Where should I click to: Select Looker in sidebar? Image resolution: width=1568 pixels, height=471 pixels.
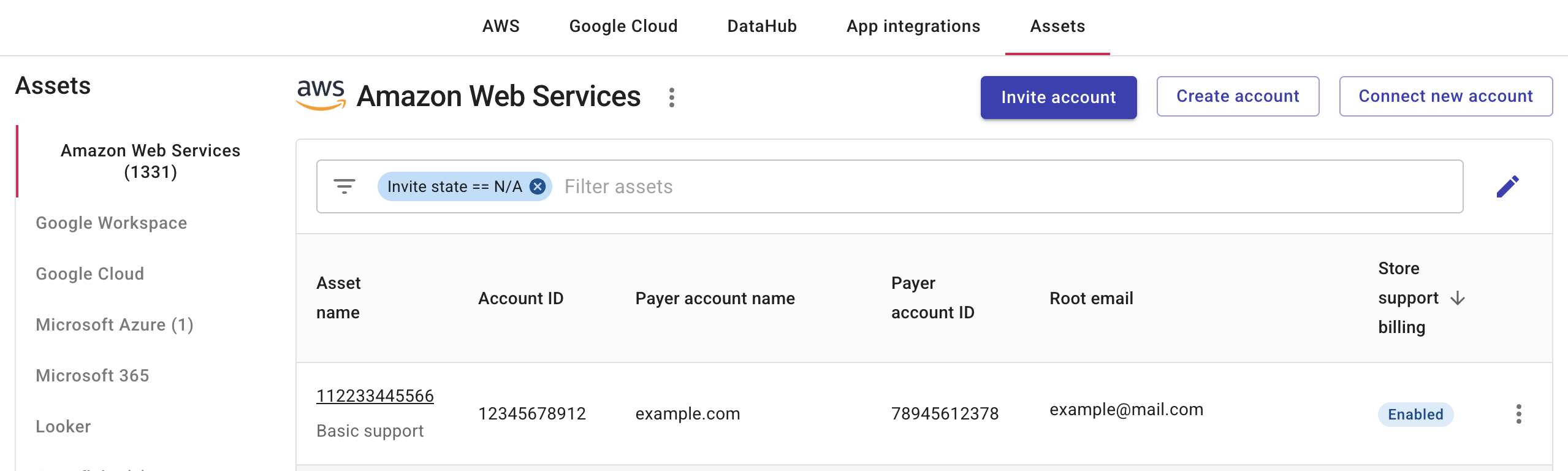(63, 427)
